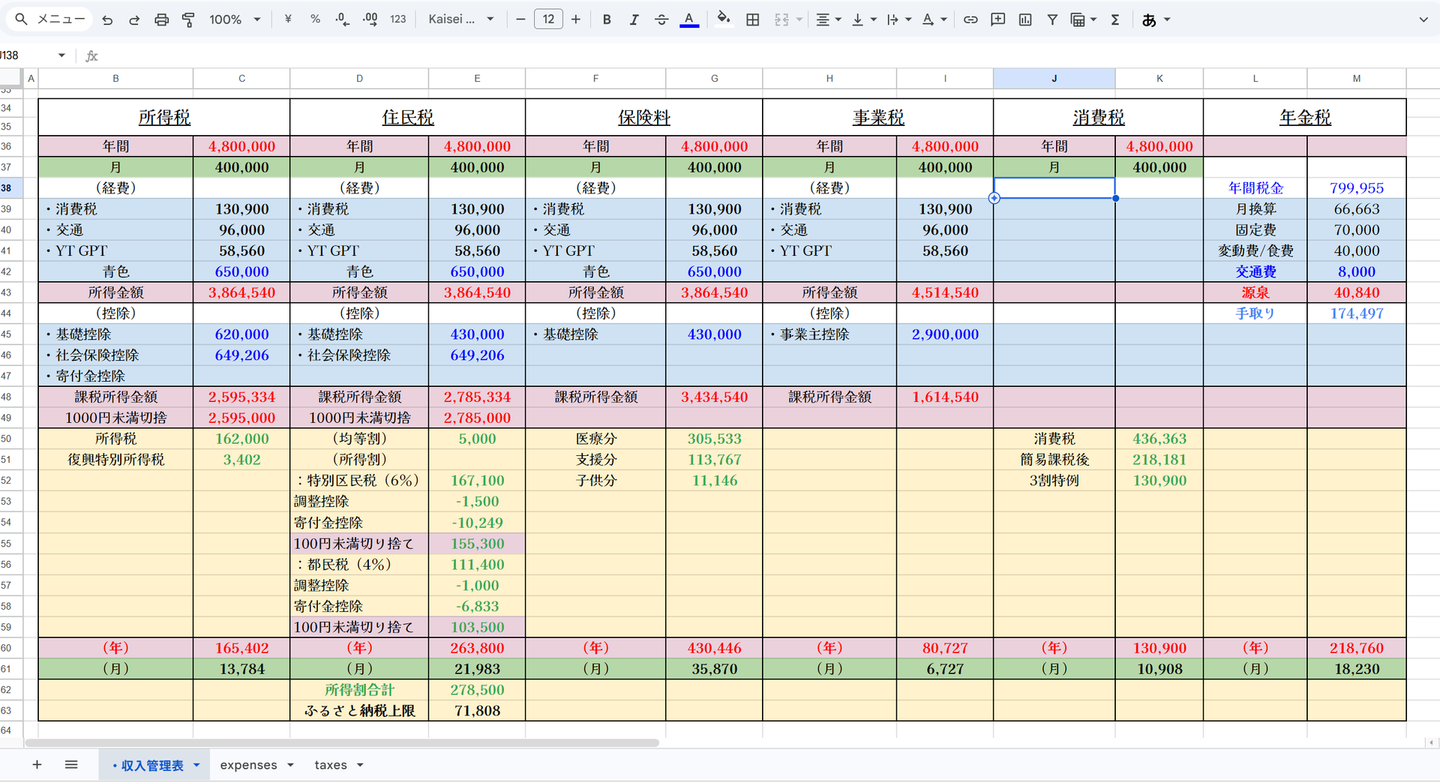
Task: Increase font size with plus button
Action: [576, 19]
